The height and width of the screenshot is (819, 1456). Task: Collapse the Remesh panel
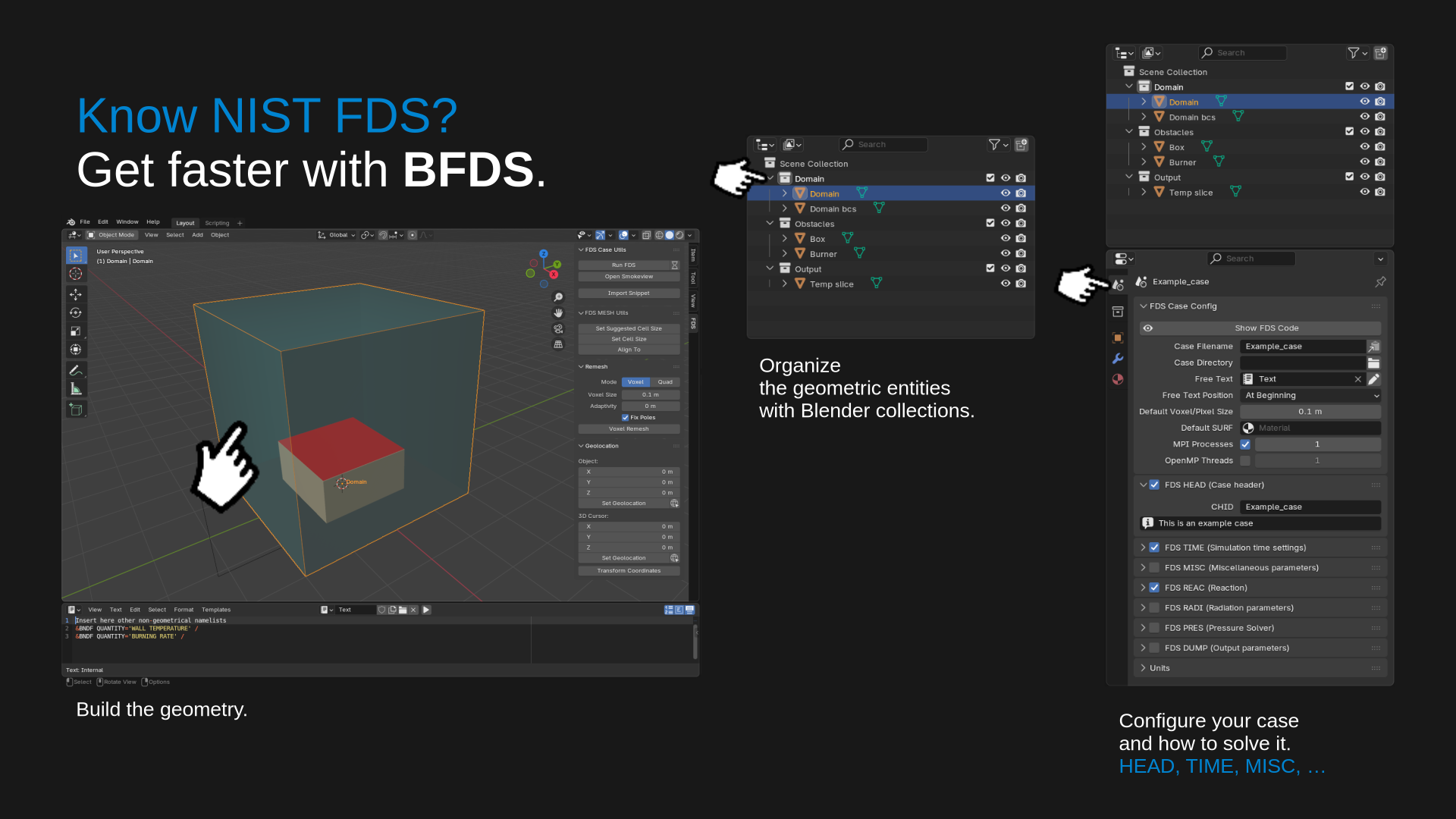click(581, 367)
